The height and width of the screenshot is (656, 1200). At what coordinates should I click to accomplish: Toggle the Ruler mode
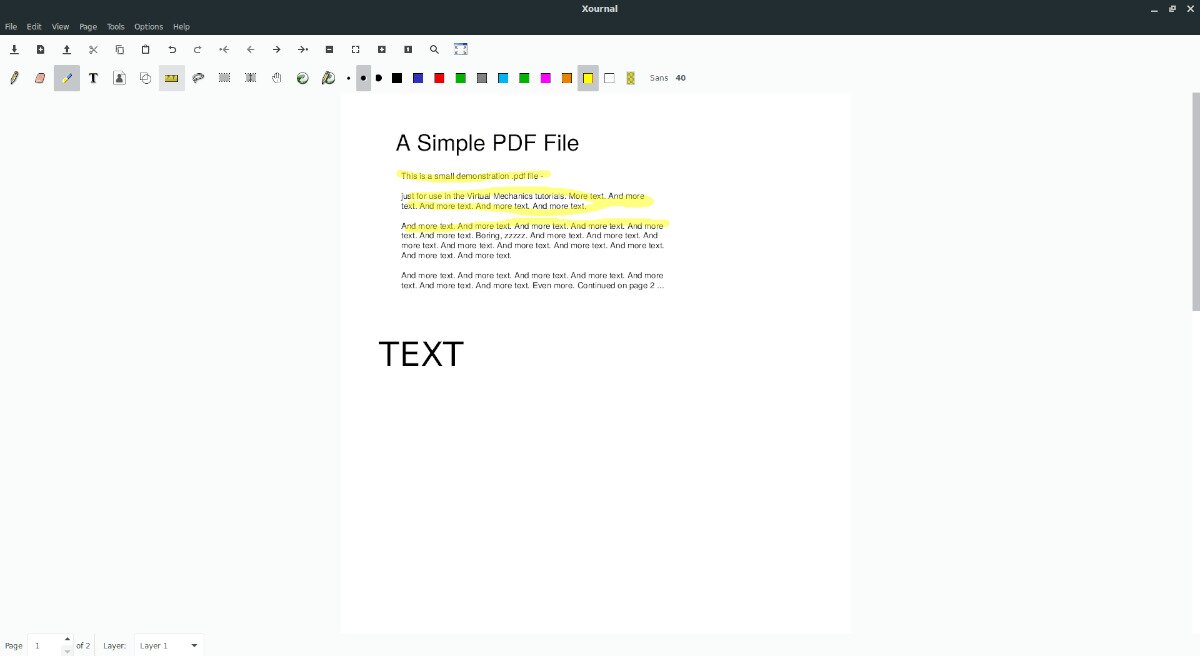[172, 78]
